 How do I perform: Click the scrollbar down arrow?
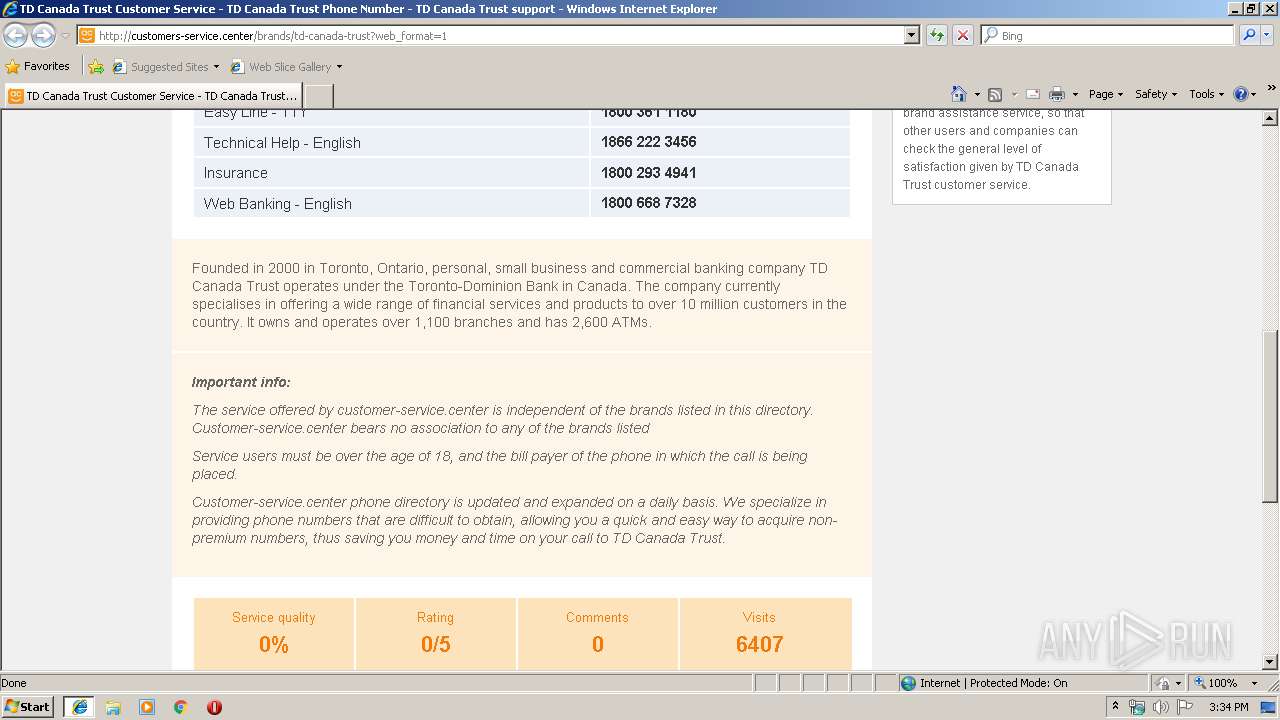click(1270, 662)
